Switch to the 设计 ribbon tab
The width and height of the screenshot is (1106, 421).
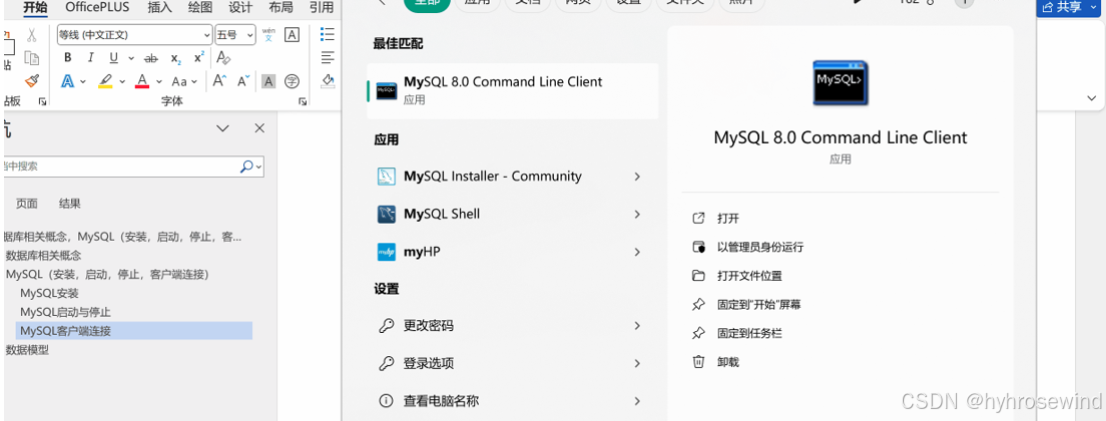[241, 8]
